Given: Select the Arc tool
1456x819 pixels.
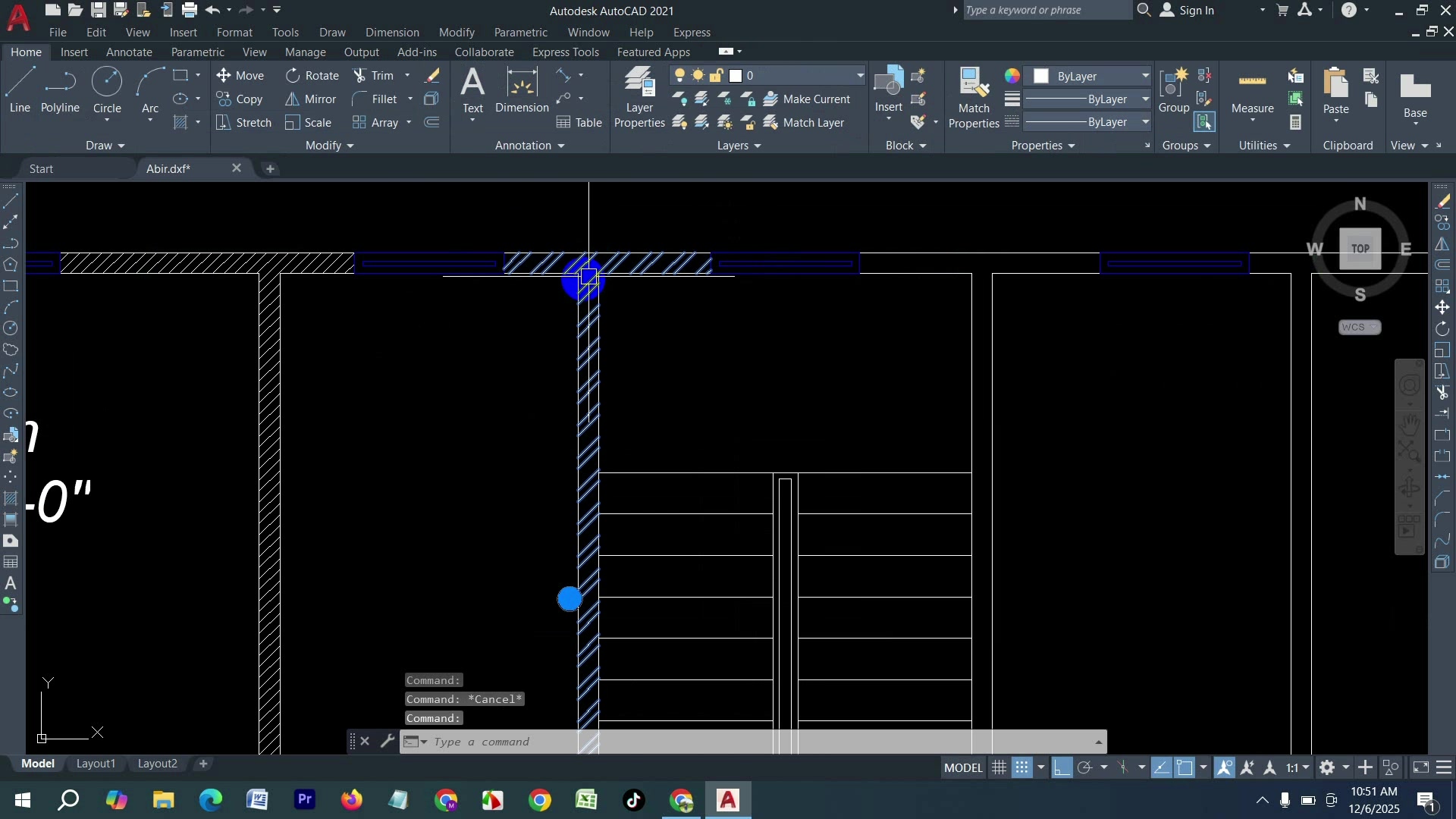Looking at the screenshot, I should (150, 91).
